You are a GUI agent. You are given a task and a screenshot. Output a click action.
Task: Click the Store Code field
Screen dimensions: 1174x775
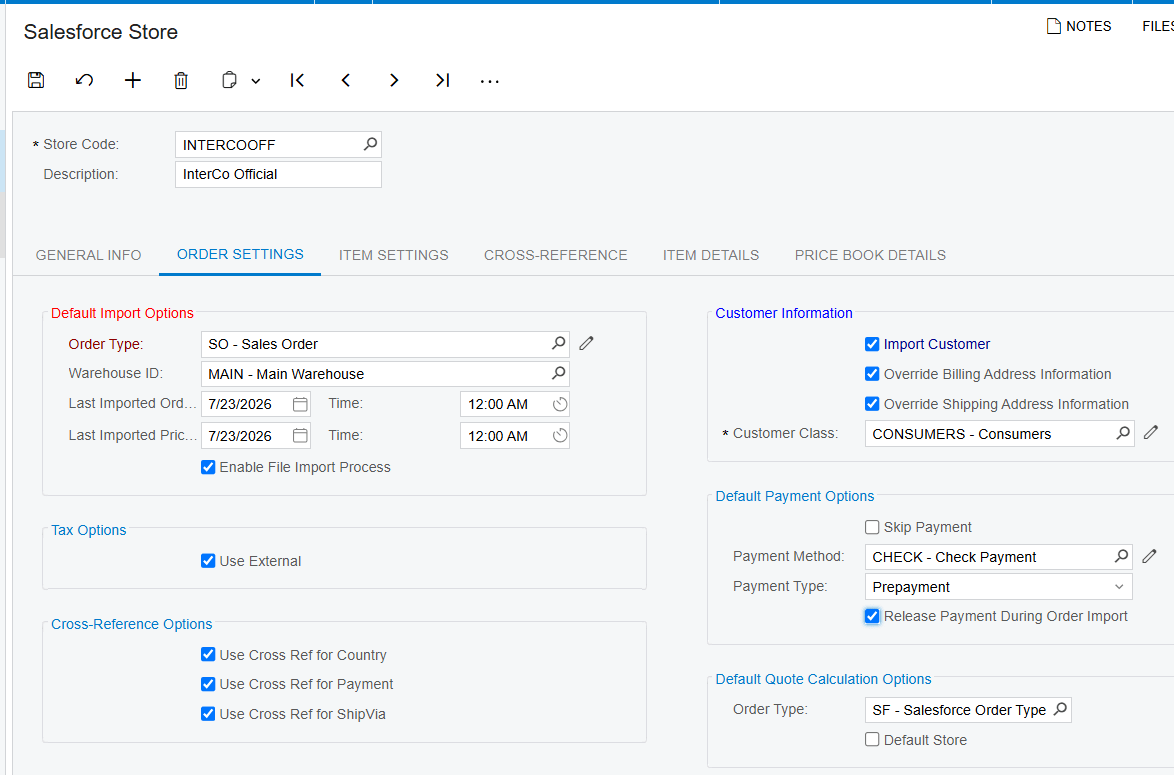pyautogui.click(x=278, y=145)
